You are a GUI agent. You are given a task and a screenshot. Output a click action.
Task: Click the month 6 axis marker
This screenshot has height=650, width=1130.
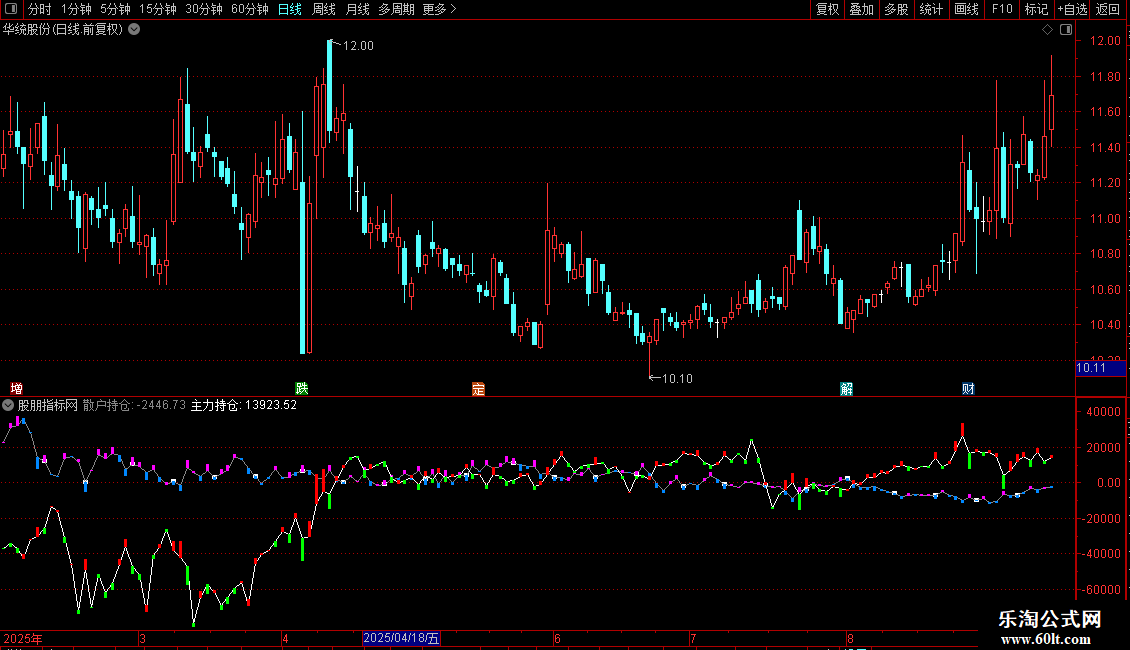pyautogui.click(x=557, y=638)
